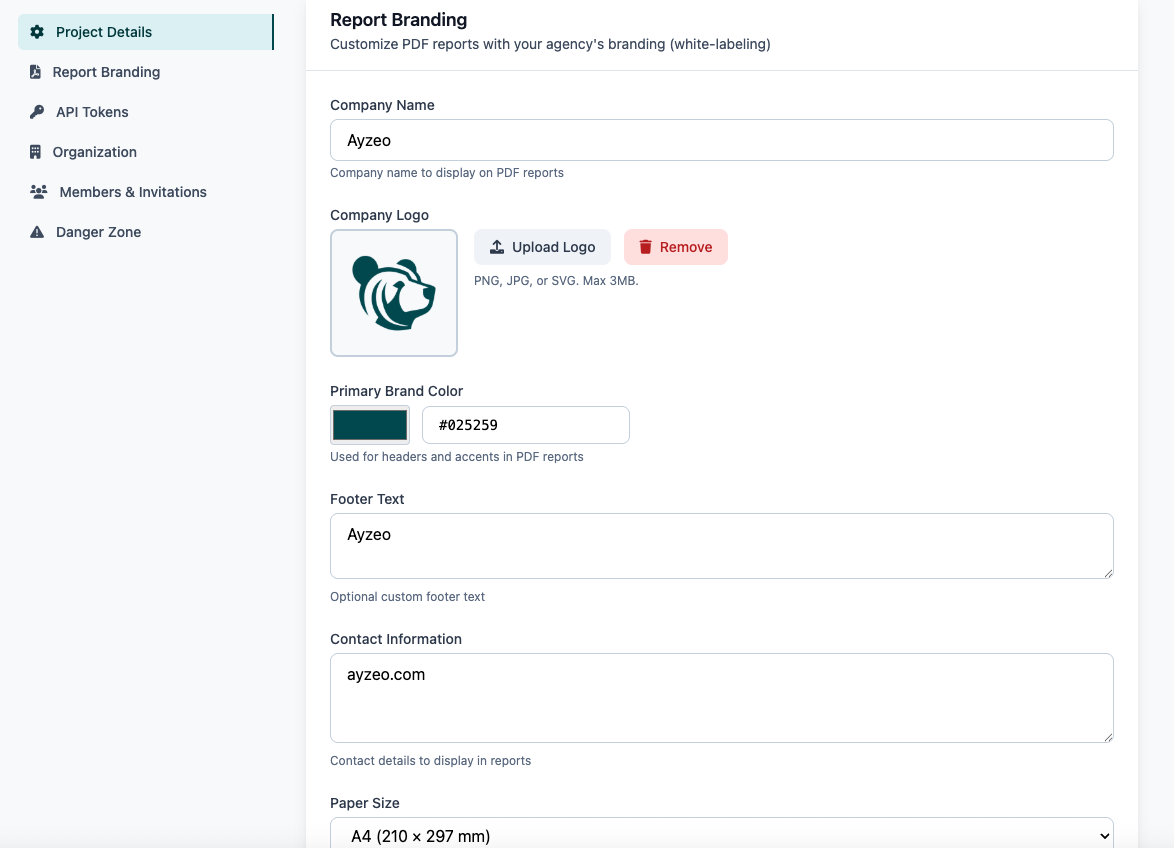1174x848 pixels.
Task: Open the Primary Brand Color swatch picker
Action: tap(370, 425)
